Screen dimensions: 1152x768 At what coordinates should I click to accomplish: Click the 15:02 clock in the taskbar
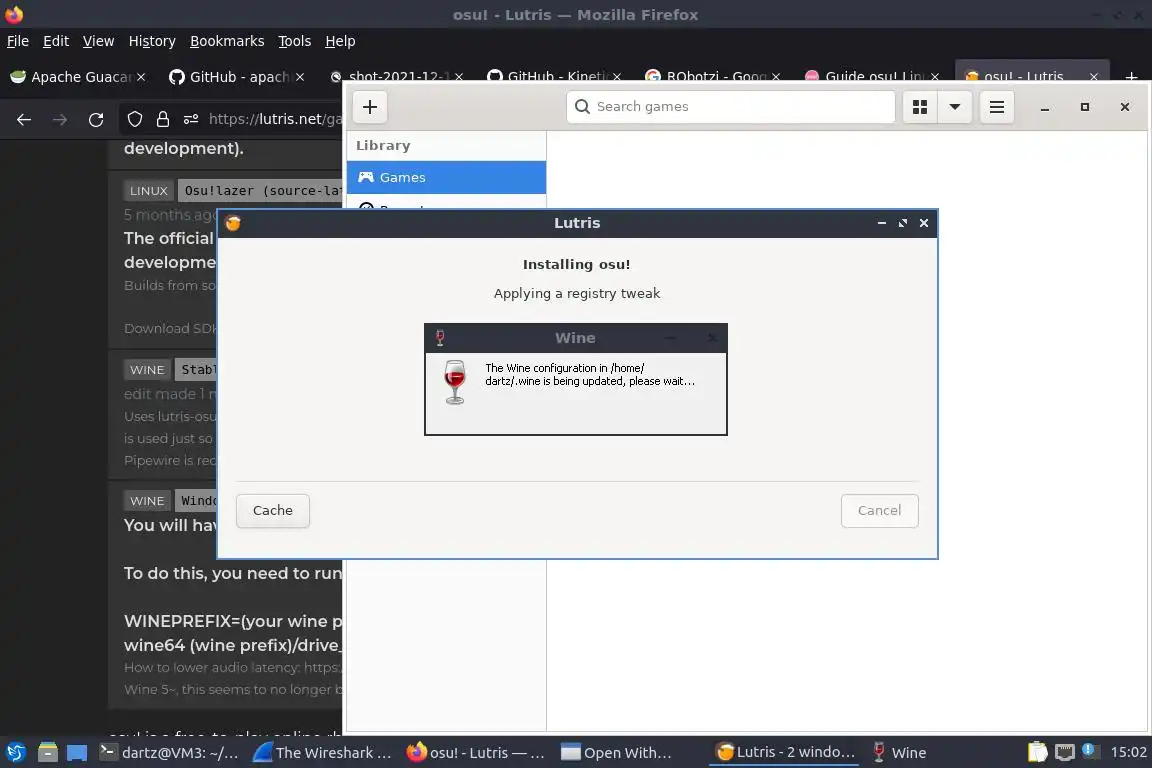pyautogui.click(x=1128, y=752)
